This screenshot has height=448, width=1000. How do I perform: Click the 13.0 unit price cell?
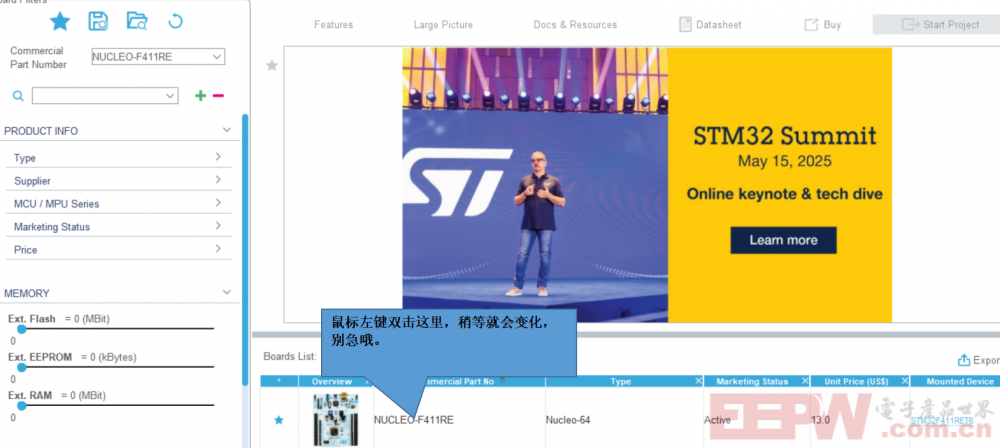[820, 420]
